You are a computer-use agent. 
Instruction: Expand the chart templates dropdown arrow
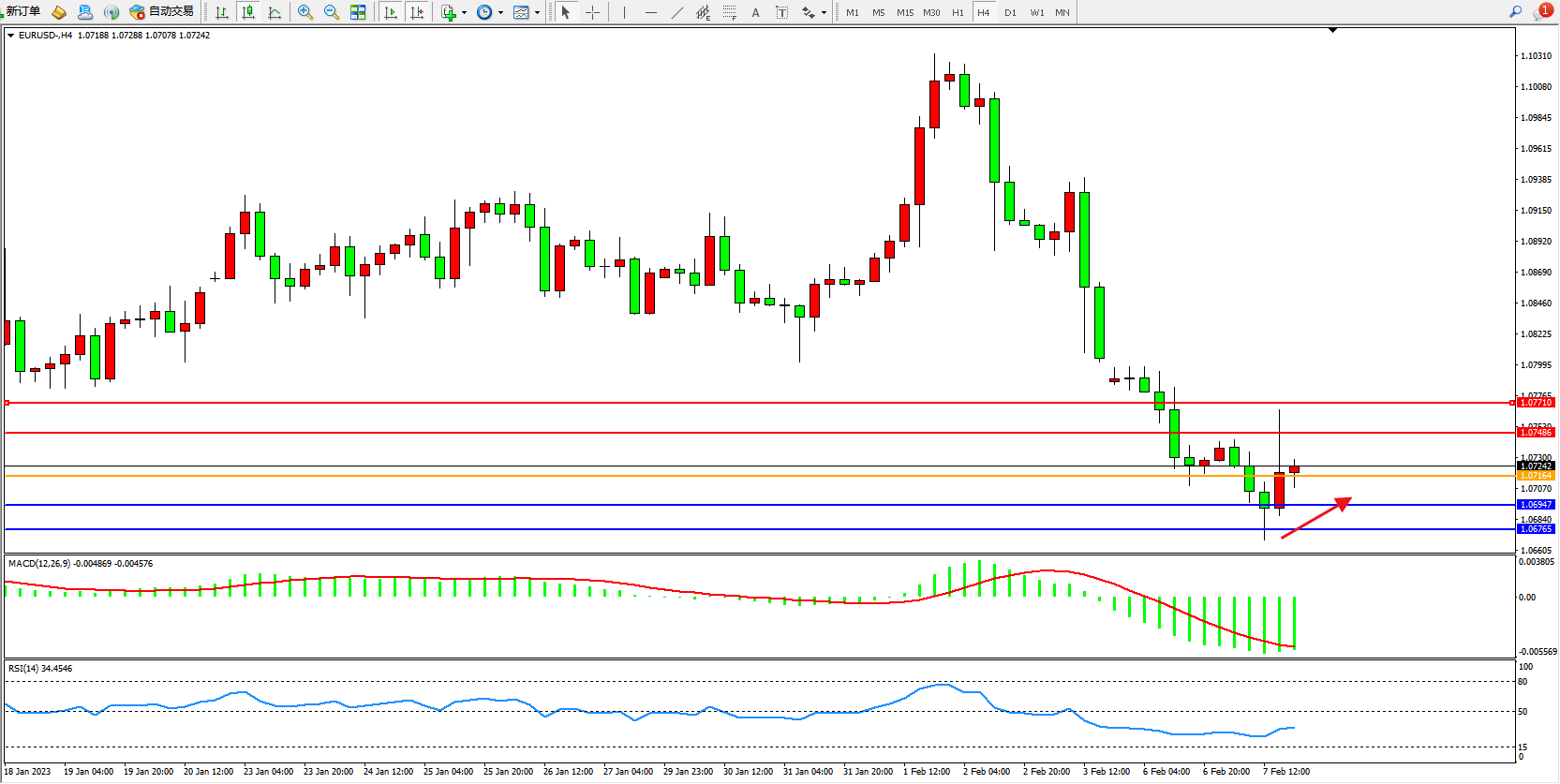point(537,13)
